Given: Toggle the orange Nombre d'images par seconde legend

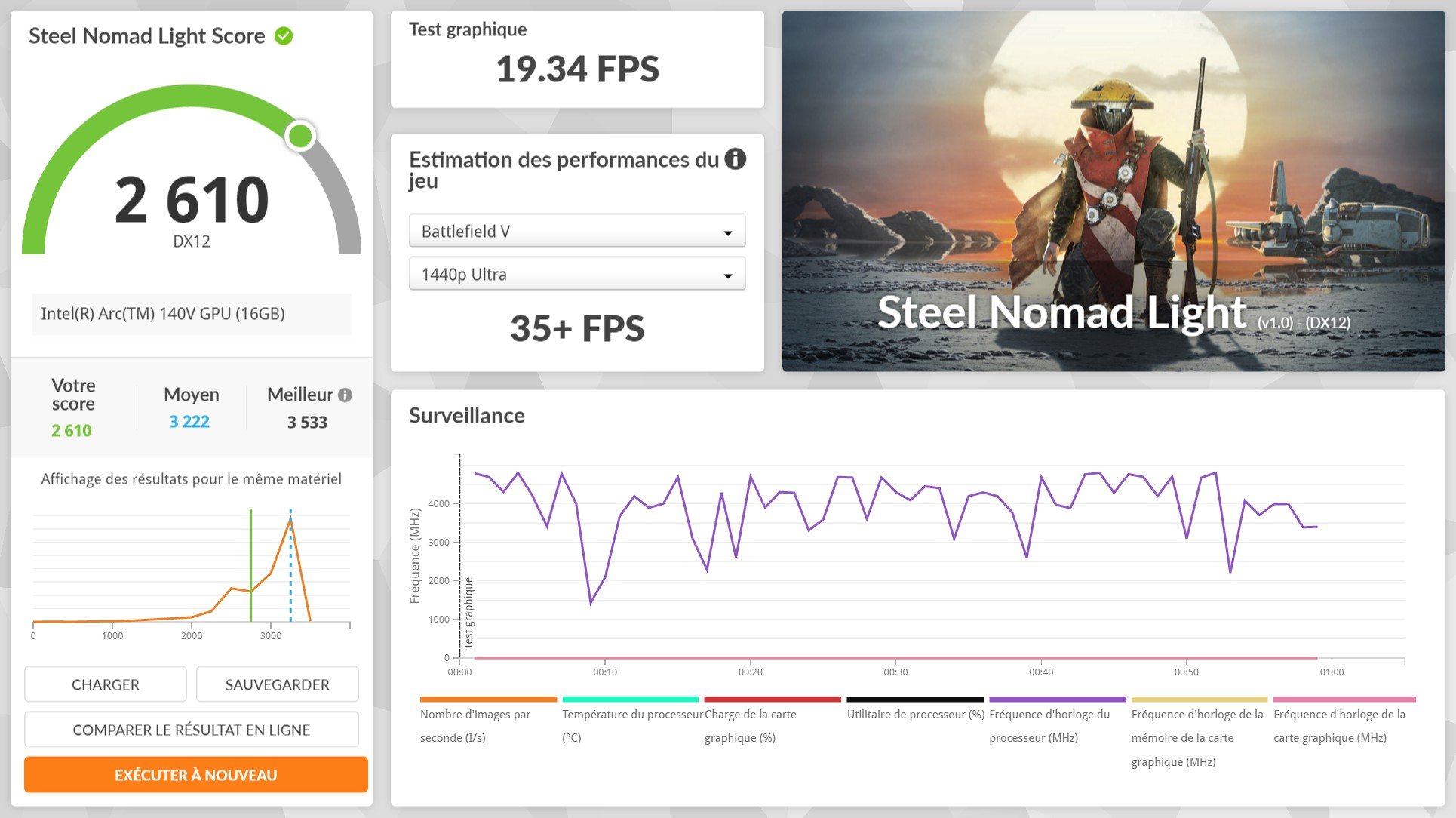Looking at the screenshot, I should 487,721.
